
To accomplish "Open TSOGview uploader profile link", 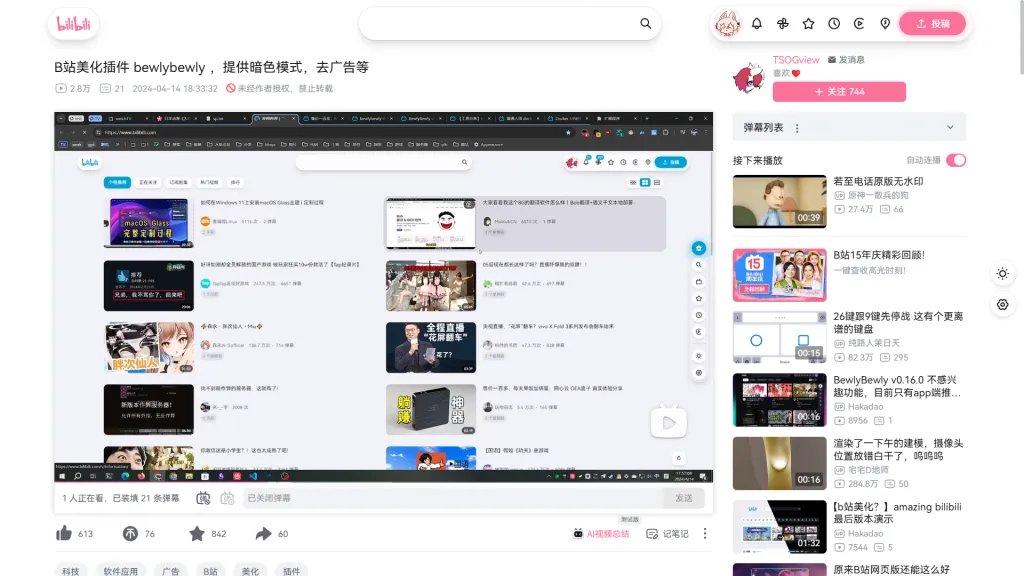I will coord(795,59).
